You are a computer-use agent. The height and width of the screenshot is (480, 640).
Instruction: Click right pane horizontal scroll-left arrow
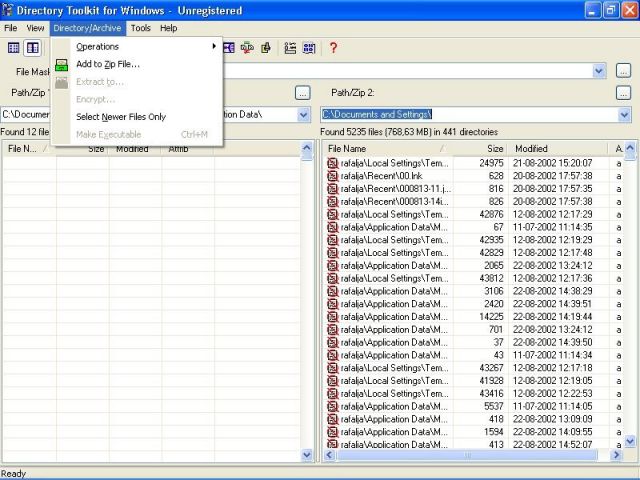tap(330, 455)
